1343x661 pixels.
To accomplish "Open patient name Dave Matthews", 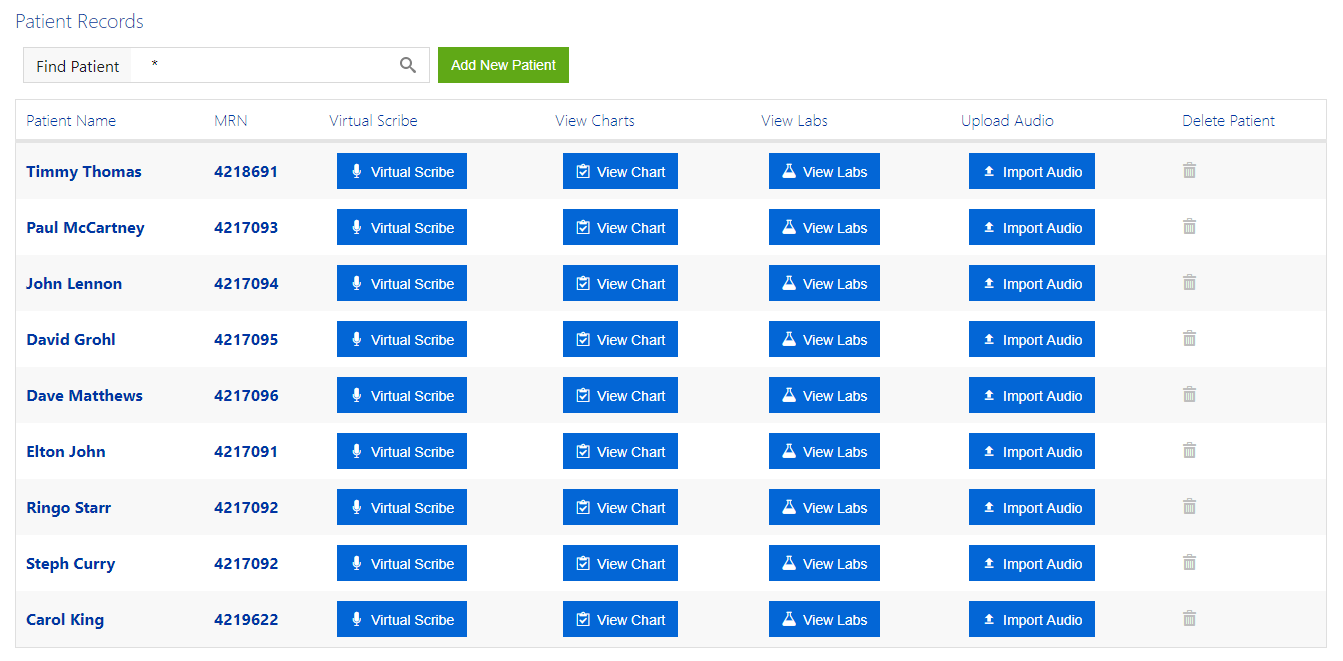I will pyautogui.click(x=84, y=395).
